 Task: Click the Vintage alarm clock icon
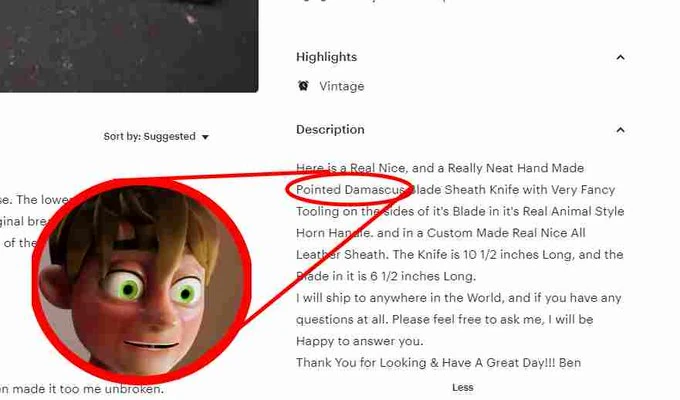point(303,86)
